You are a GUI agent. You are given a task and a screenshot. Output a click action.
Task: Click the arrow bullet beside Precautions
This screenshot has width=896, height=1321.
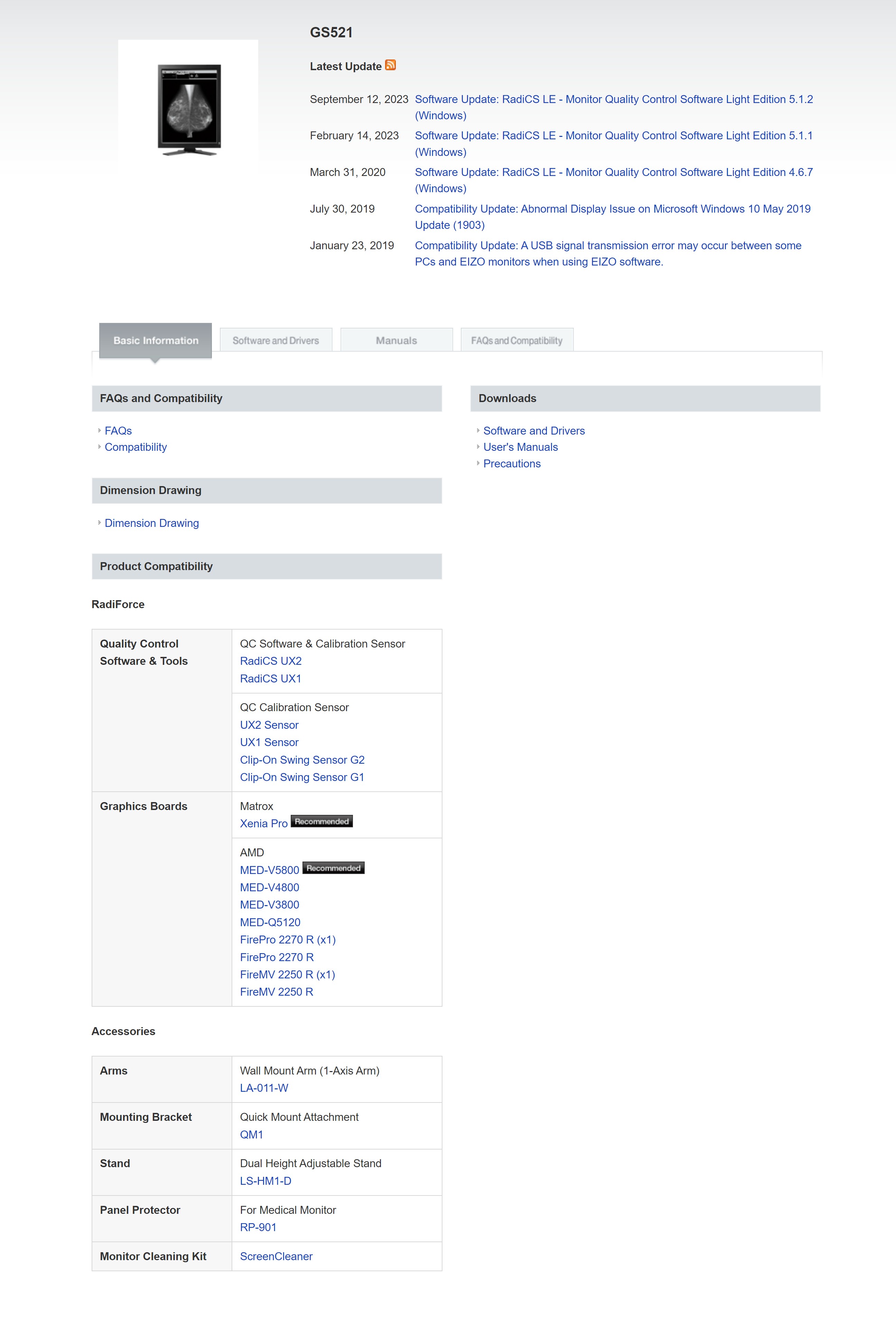point(478,463)
